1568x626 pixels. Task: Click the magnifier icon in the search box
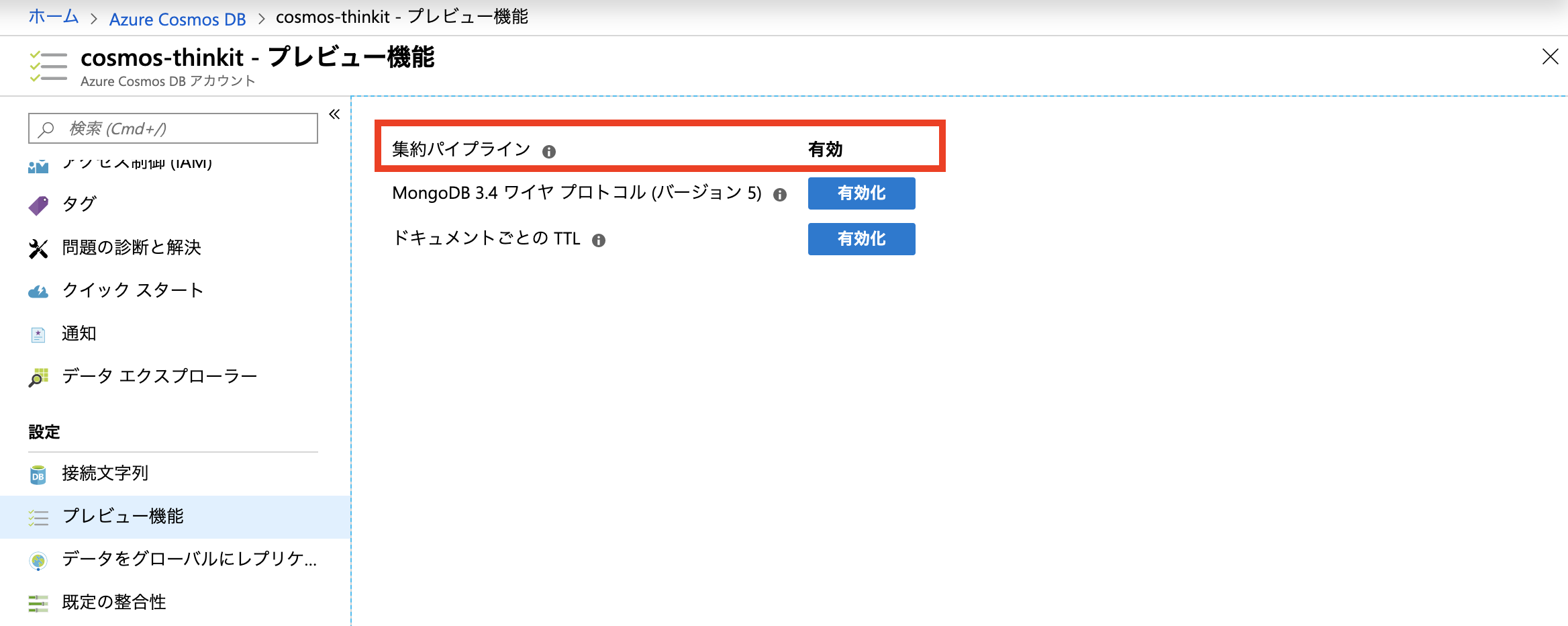(46, 129)
